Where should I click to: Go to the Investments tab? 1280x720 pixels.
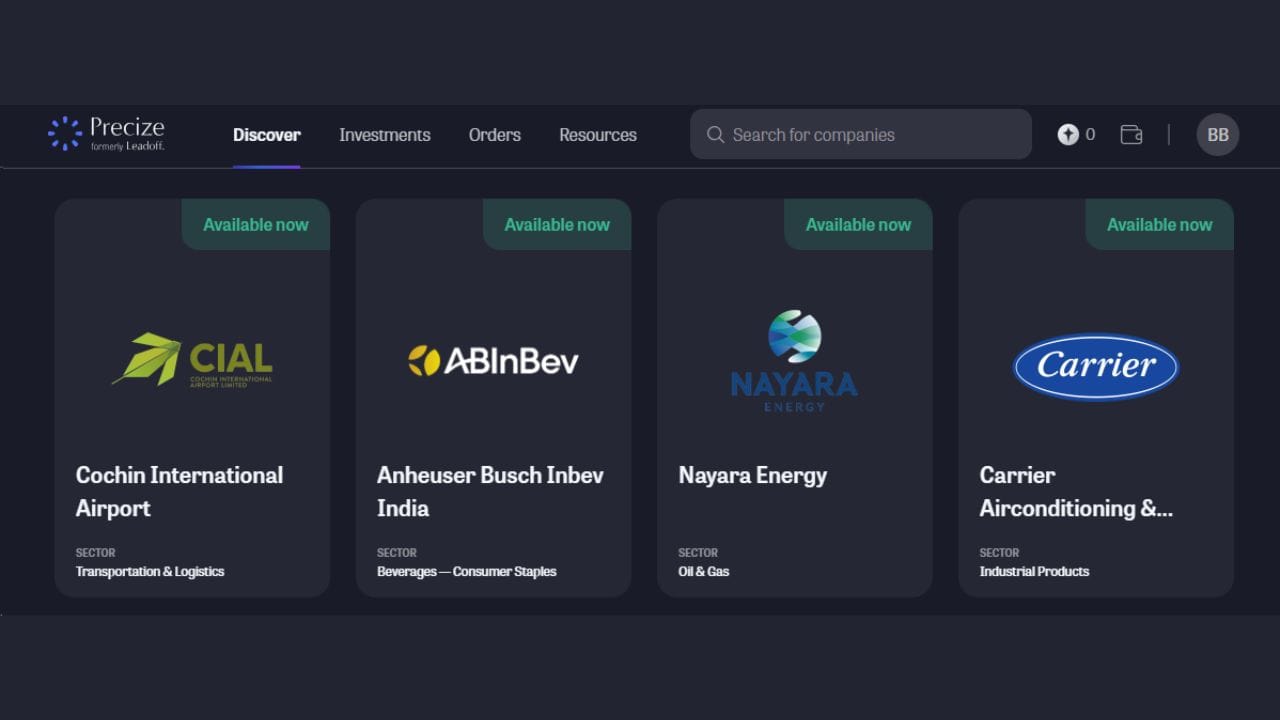tap(384, 135)
